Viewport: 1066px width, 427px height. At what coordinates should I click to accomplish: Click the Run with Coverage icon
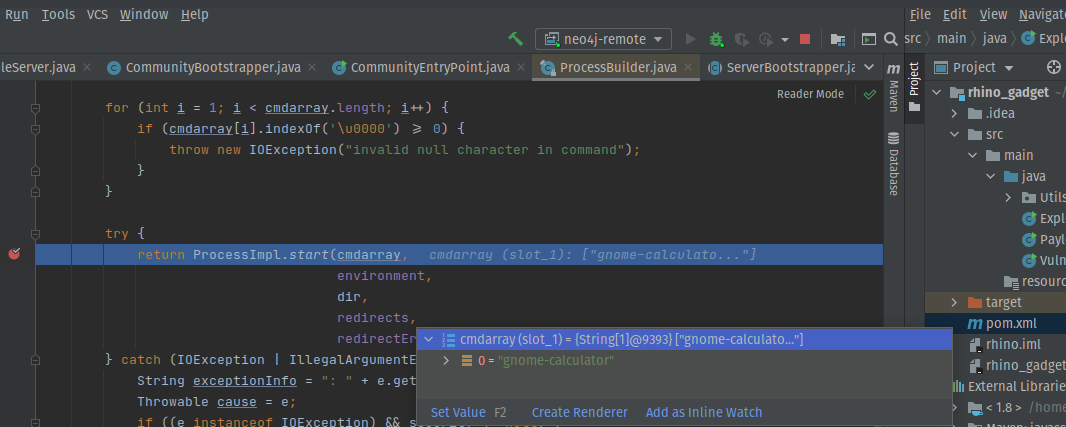(741, 39)
